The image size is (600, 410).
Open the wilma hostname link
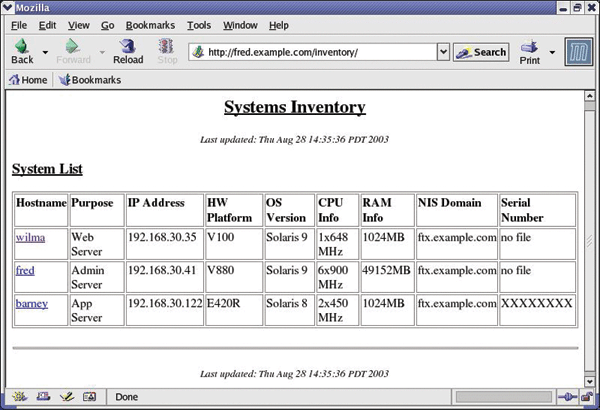click(30, 238)
